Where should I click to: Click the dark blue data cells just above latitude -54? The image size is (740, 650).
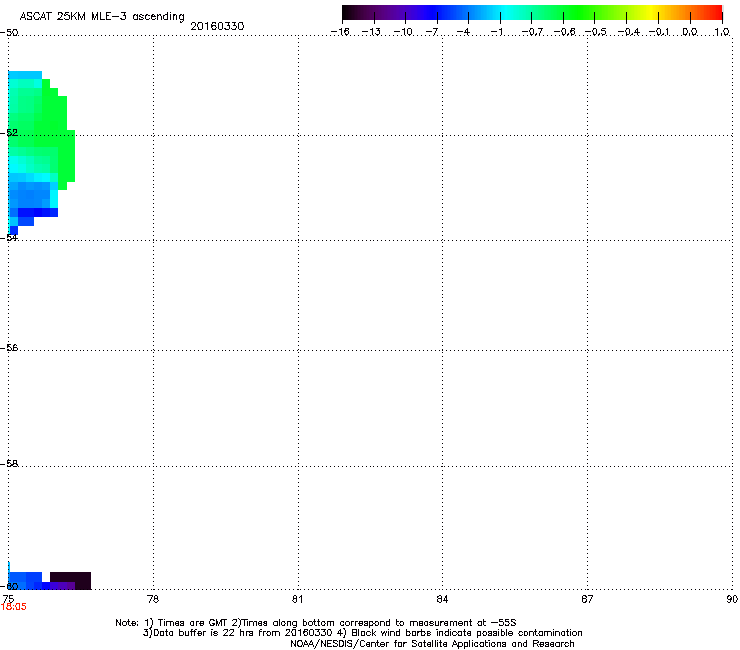pyautogui.click(x=38, y=213)
